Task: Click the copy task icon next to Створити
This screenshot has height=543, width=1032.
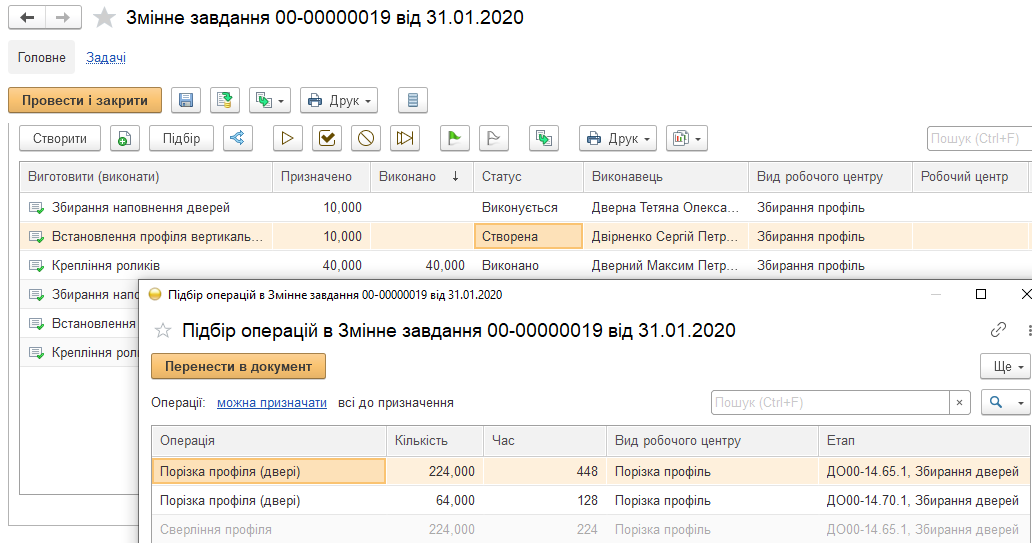Action: pyautogui.click(x=124, y=138)
